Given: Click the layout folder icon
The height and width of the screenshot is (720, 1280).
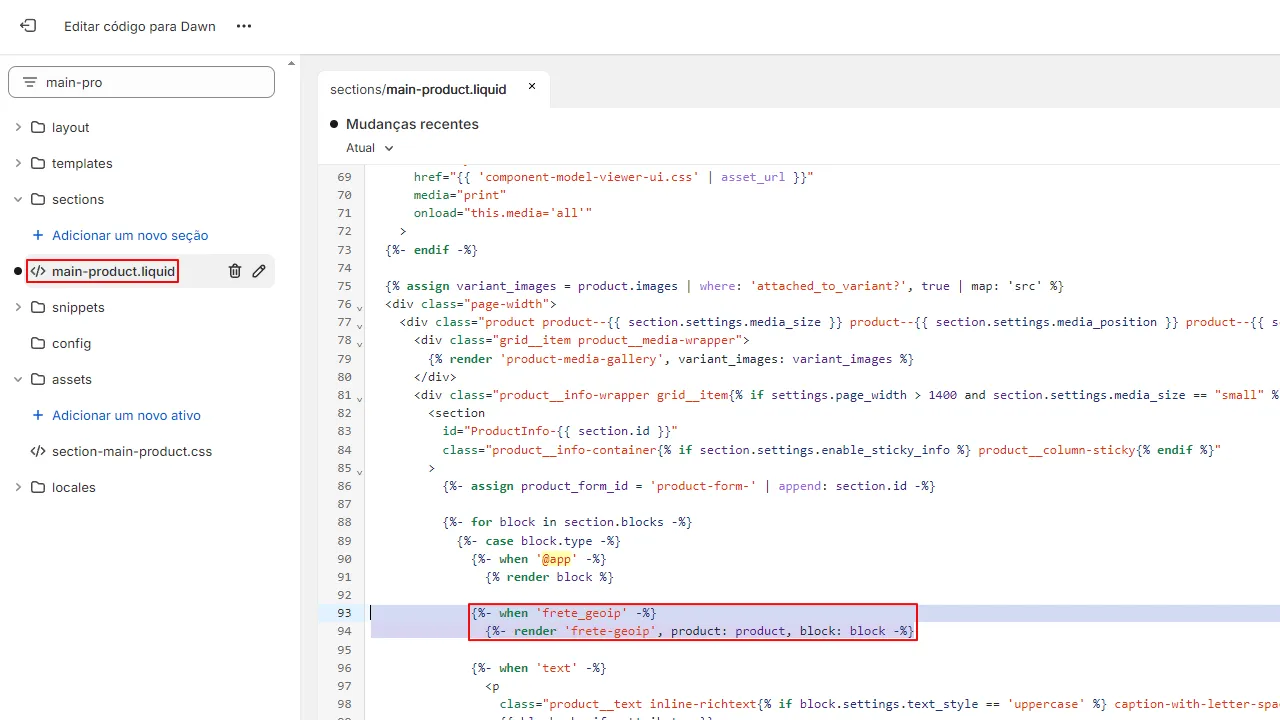Looking at the screenshot, I should 38,127.
